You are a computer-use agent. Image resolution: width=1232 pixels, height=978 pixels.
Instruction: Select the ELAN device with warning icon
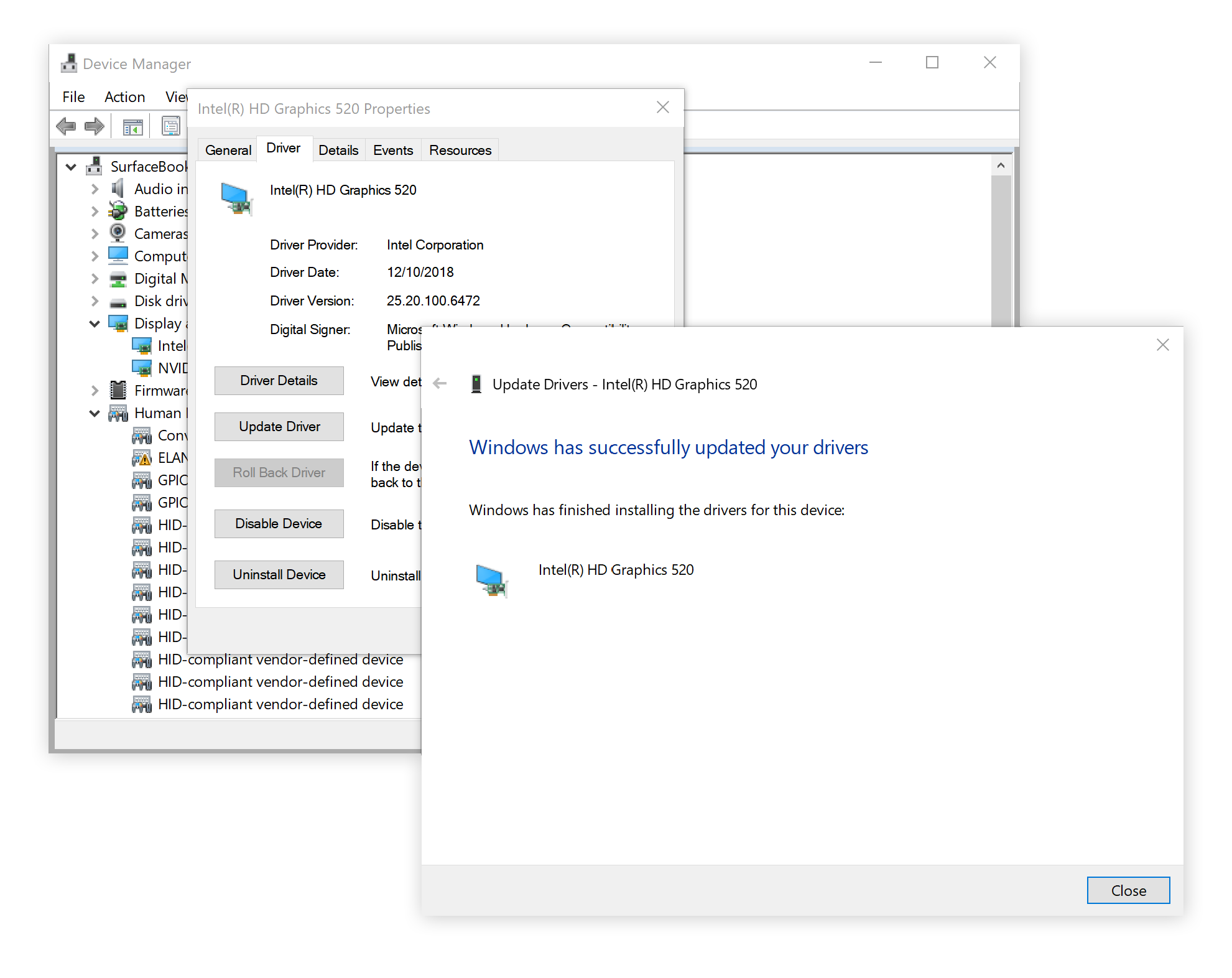click(x=142, y=458)
